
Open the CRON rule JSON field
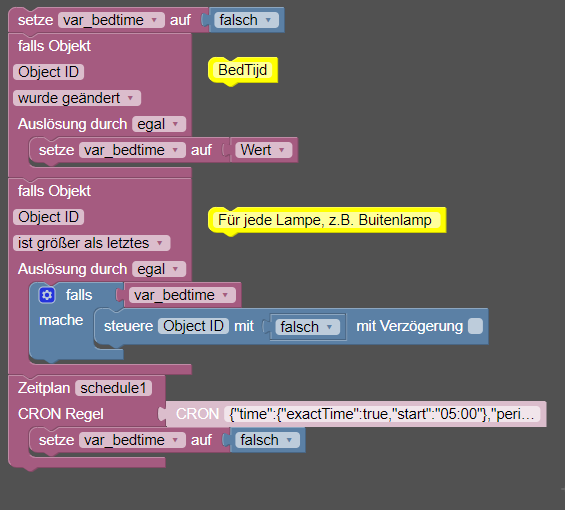[x=382, y=414]
